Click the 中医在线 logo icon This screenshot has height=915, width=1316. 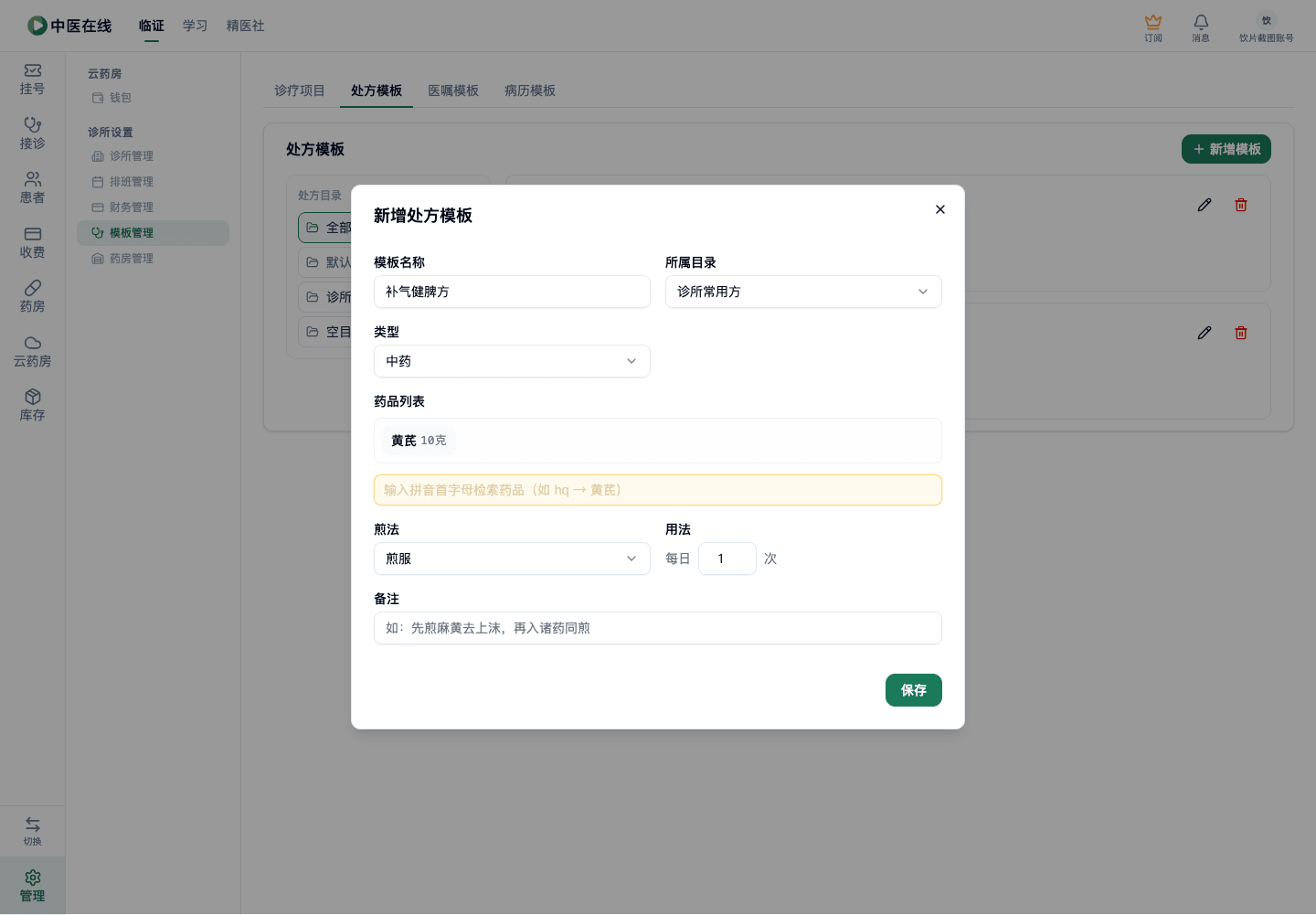(x=37, y=26)
